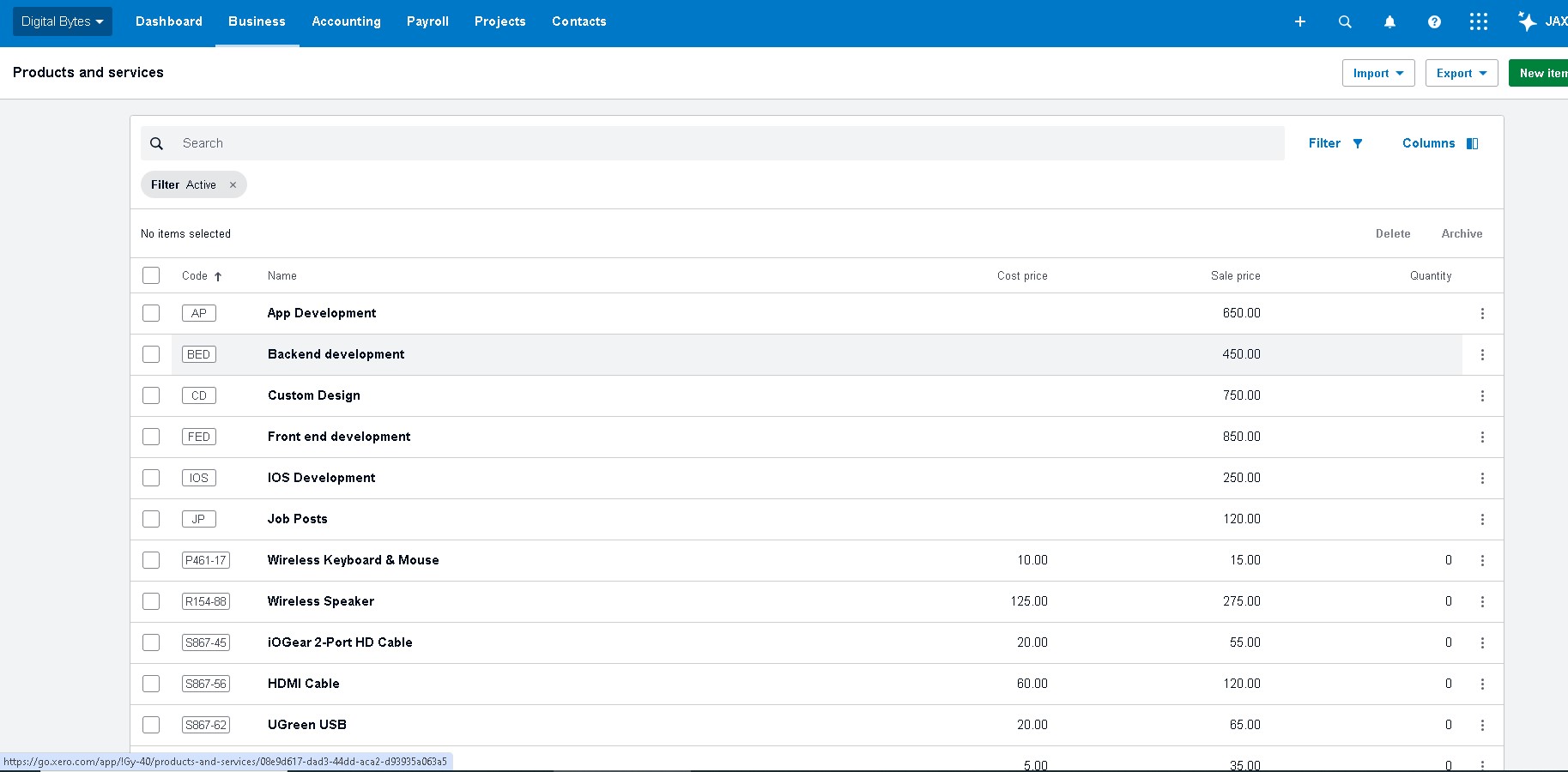Select the Wireless Speaker checkbox
The image size is (1568, 772).
pos(151,601)
